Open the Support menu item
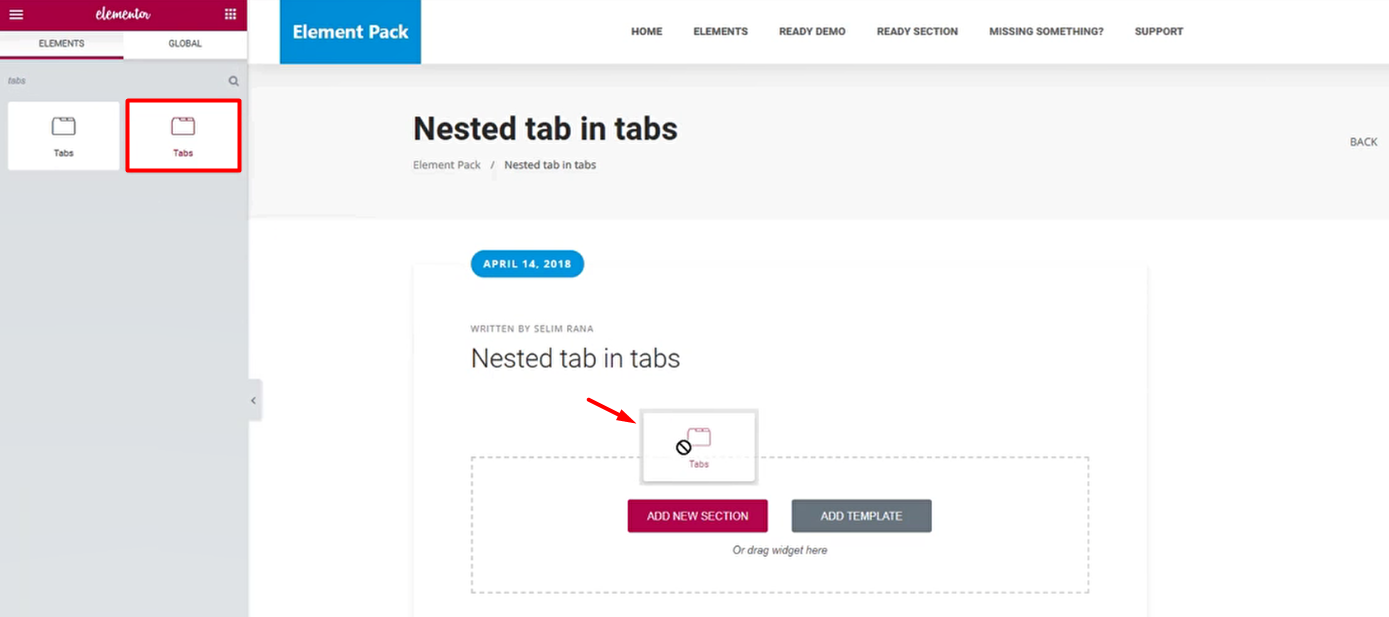This screenshot has height=617, width=1389. (1158, 32)
